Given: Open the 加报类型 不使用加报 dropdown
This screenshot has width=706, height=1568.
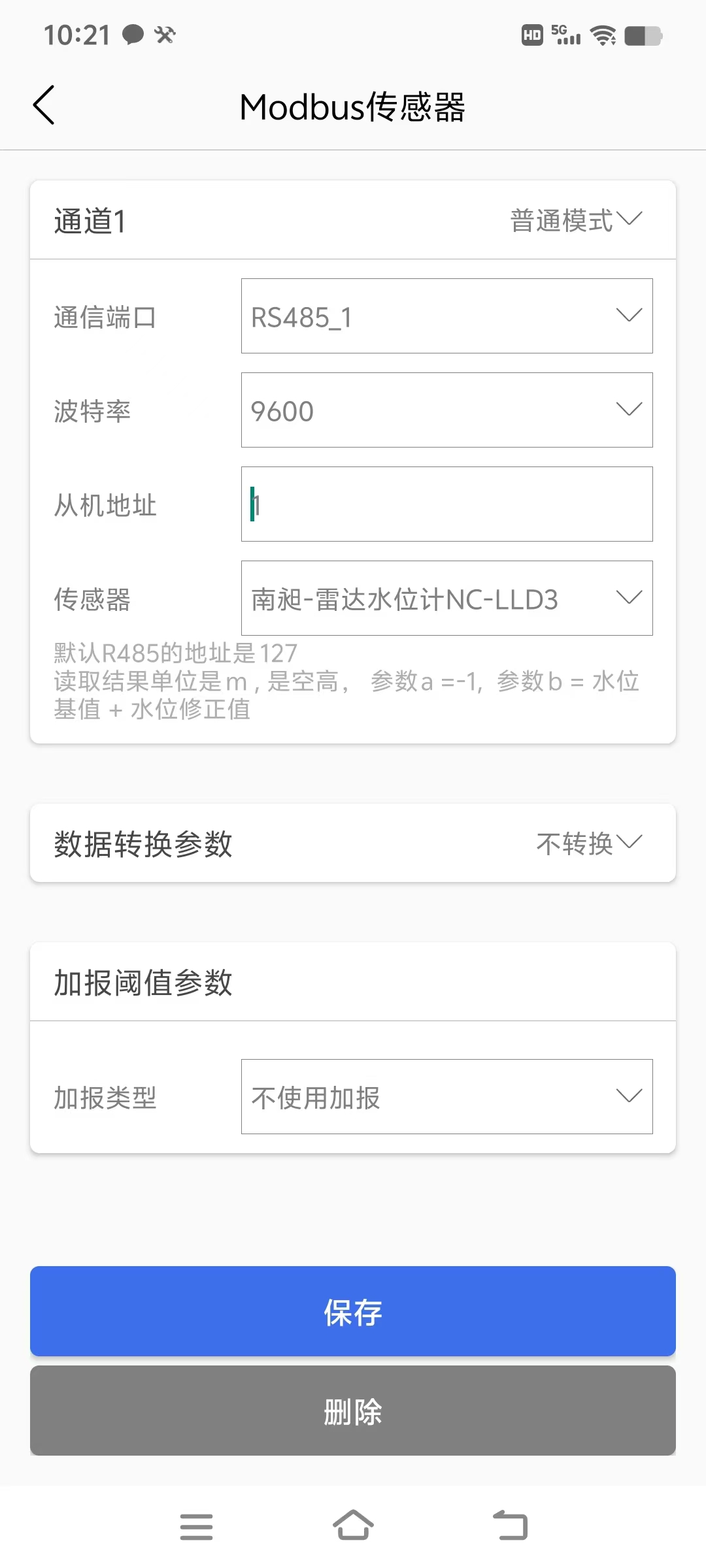Looking at the screenshot, I should coord(446,1097).
